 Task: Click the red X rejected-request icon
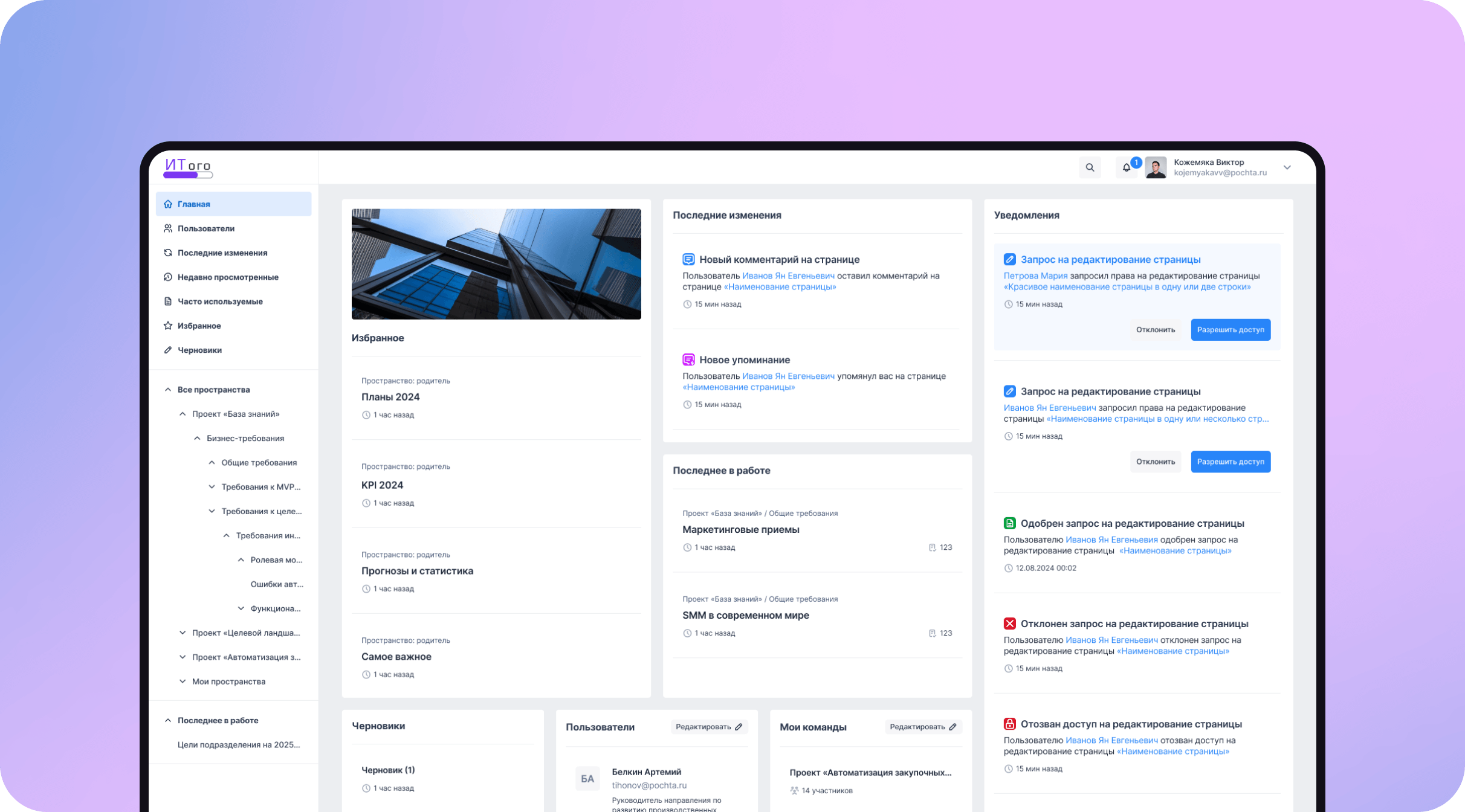1009,623
